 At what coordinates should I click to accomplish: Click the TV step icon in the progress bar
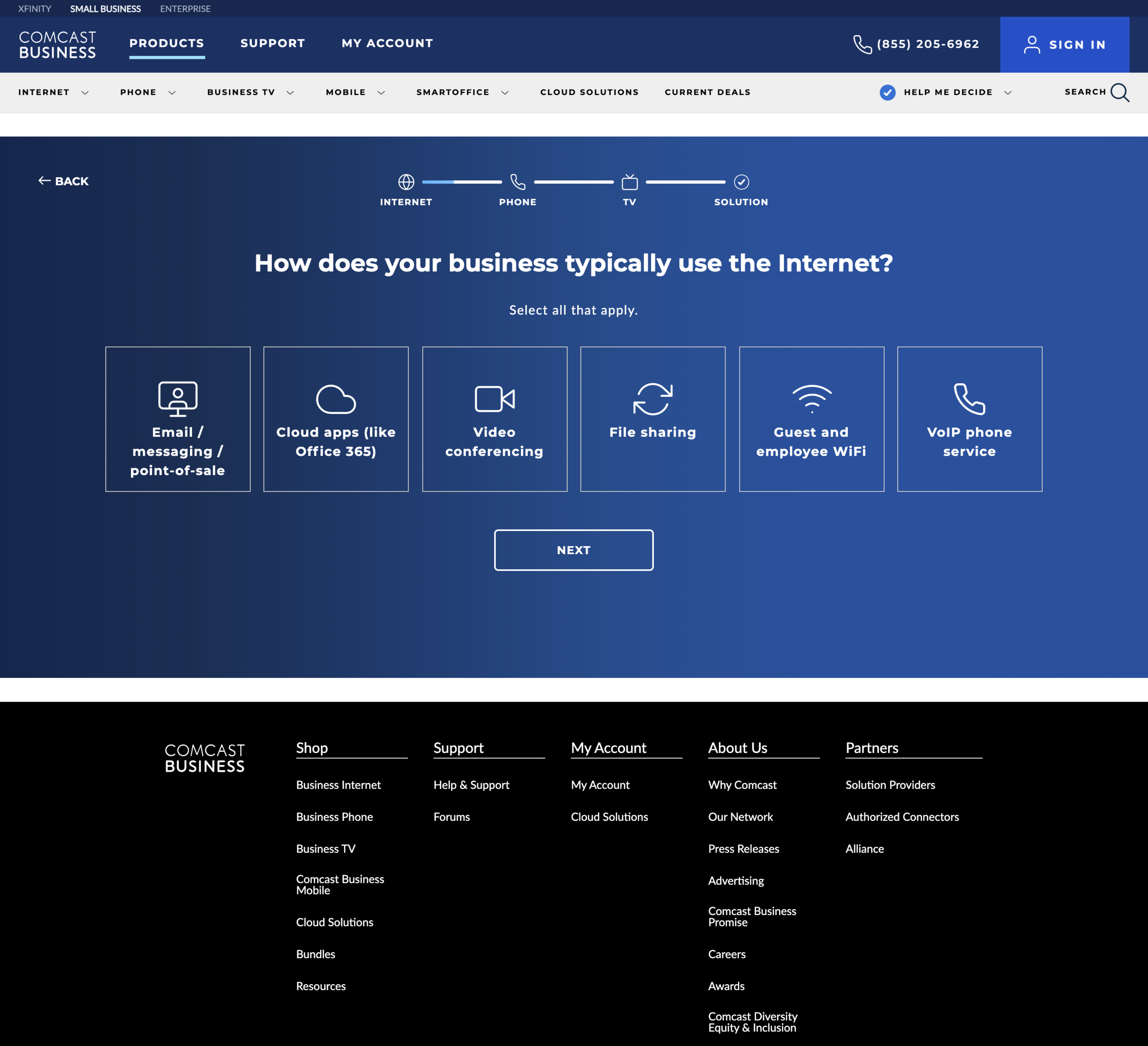click(629, 182)
